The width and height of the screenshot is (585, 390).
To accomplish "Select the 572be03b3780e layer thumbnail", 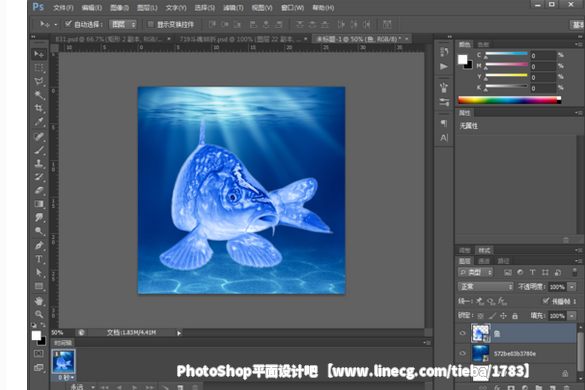I will (481, 353).
